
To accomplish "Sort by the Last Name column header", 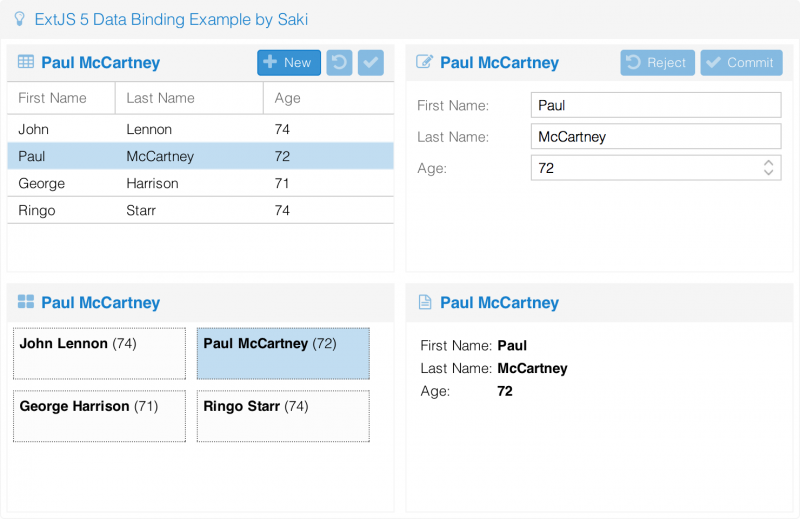I will [189, 98].
